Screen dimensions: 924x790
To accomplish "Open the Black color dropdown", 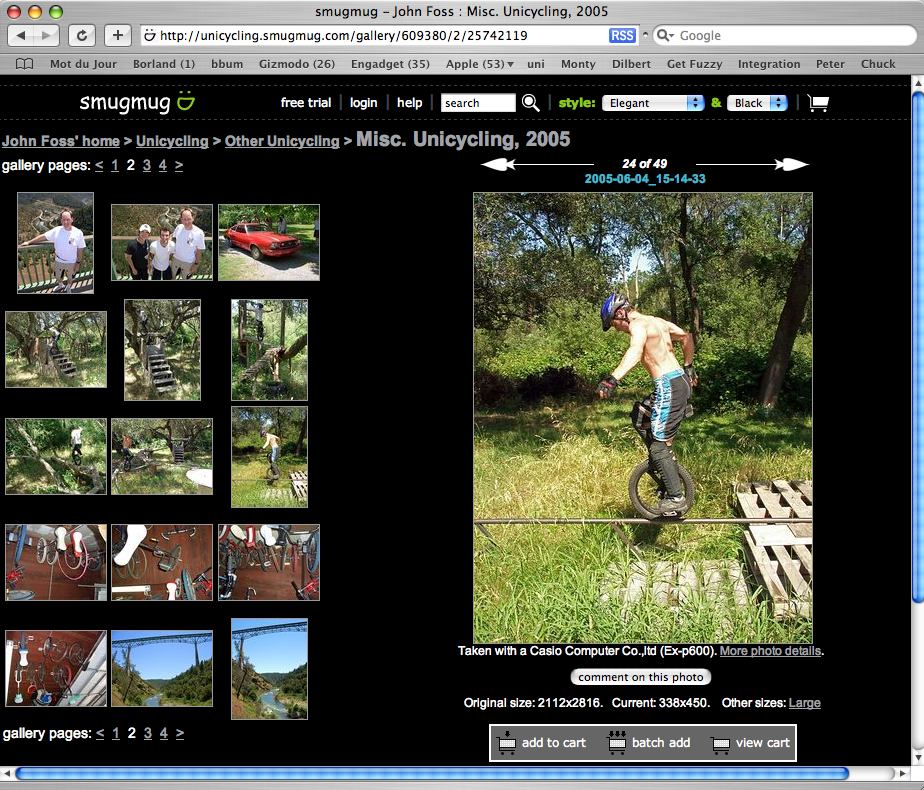I will 757,103.
